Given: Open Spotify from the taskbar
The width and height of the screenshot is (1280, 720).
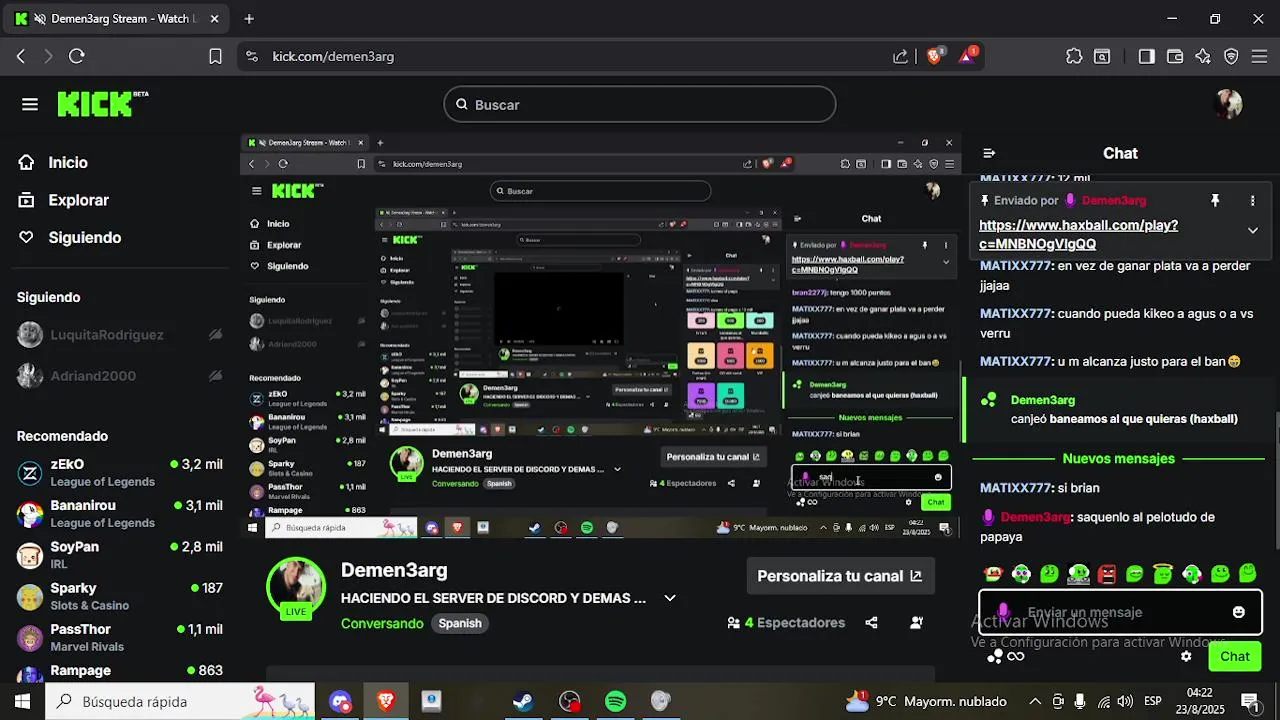Looking at the screenshot, I should [616, 701].
